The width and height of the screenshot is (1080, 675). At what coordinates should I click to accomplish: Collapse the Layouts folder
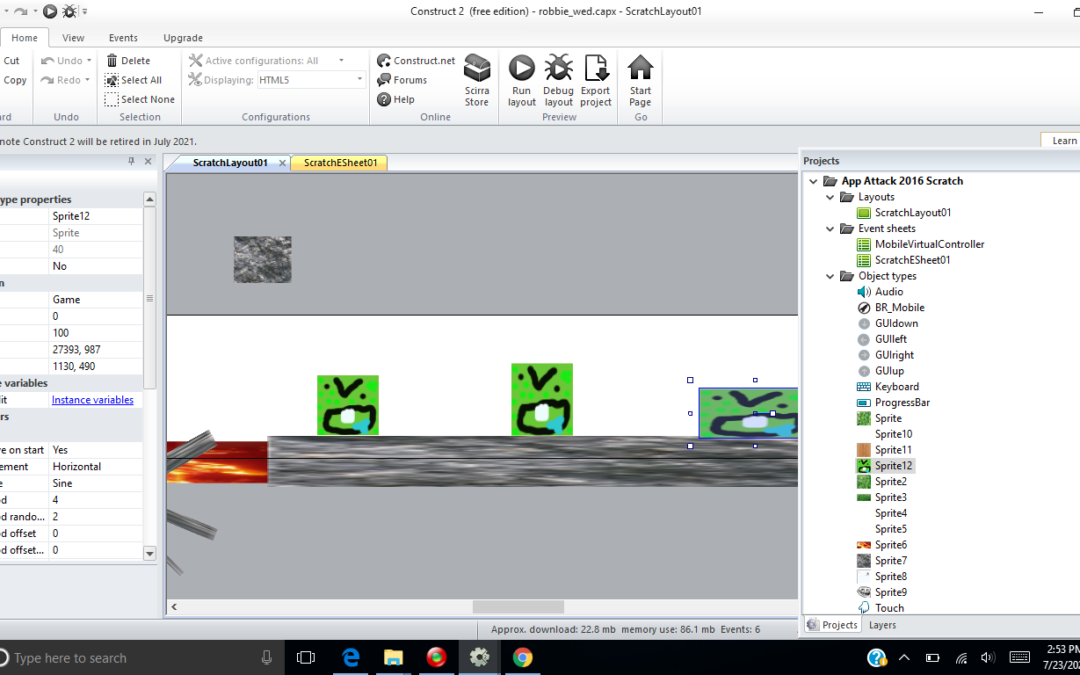(830, 197)
